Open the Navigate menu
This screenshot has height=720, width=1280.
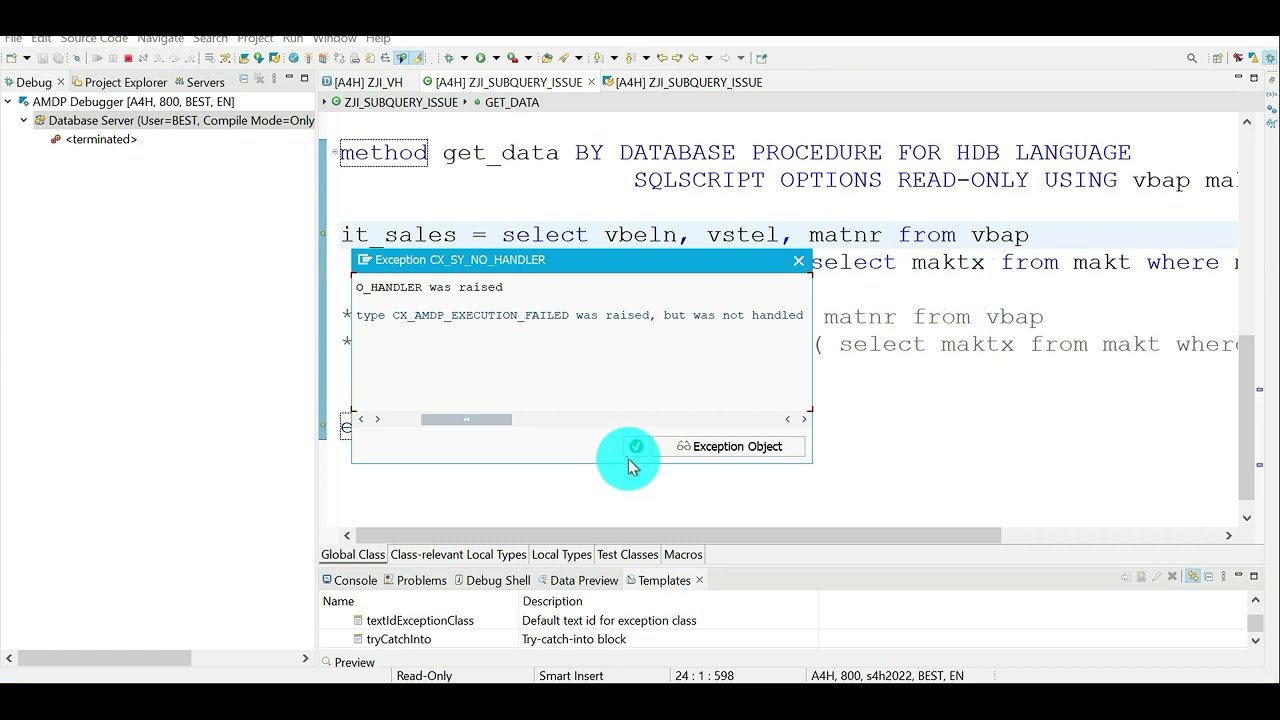[160, 39]
